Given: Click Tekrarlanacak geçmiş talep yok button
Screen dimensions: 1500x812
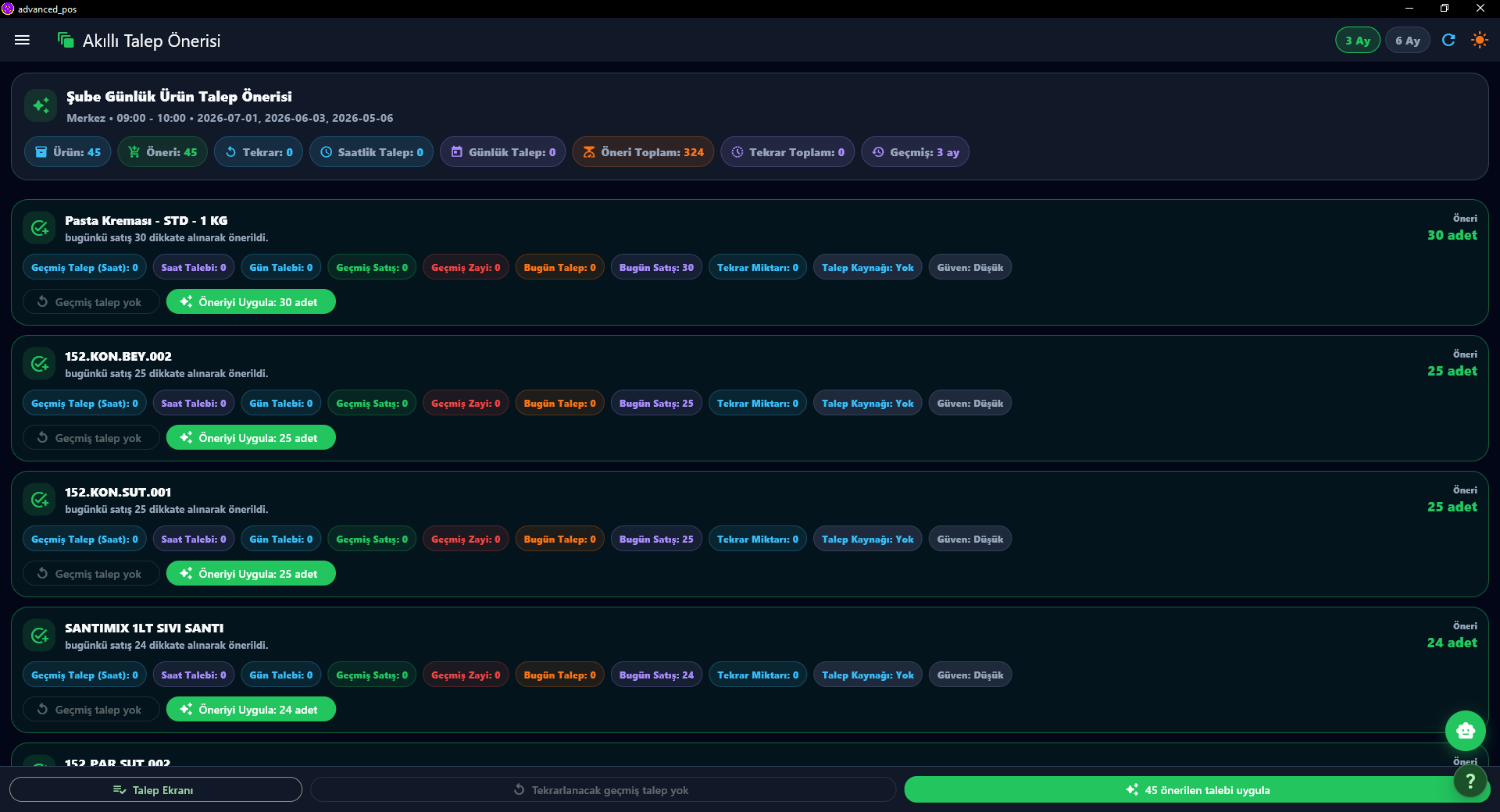Looking at the screenshot, I should (603, 790).
